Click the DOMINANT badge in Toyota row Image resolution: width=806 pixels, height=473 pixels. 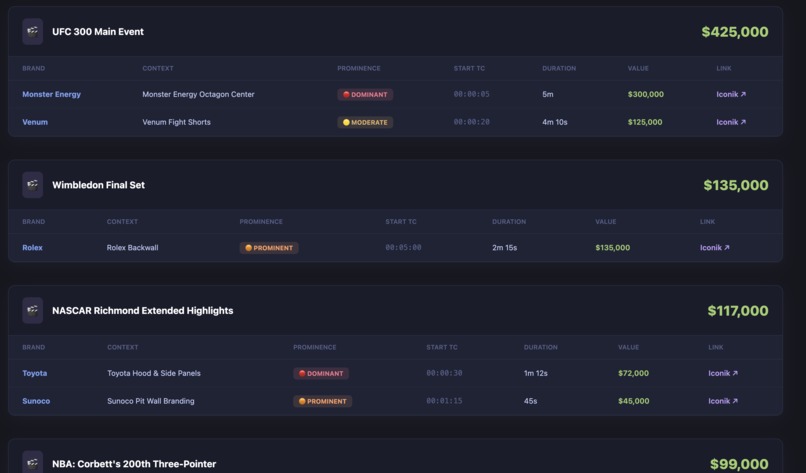point(321,373)
